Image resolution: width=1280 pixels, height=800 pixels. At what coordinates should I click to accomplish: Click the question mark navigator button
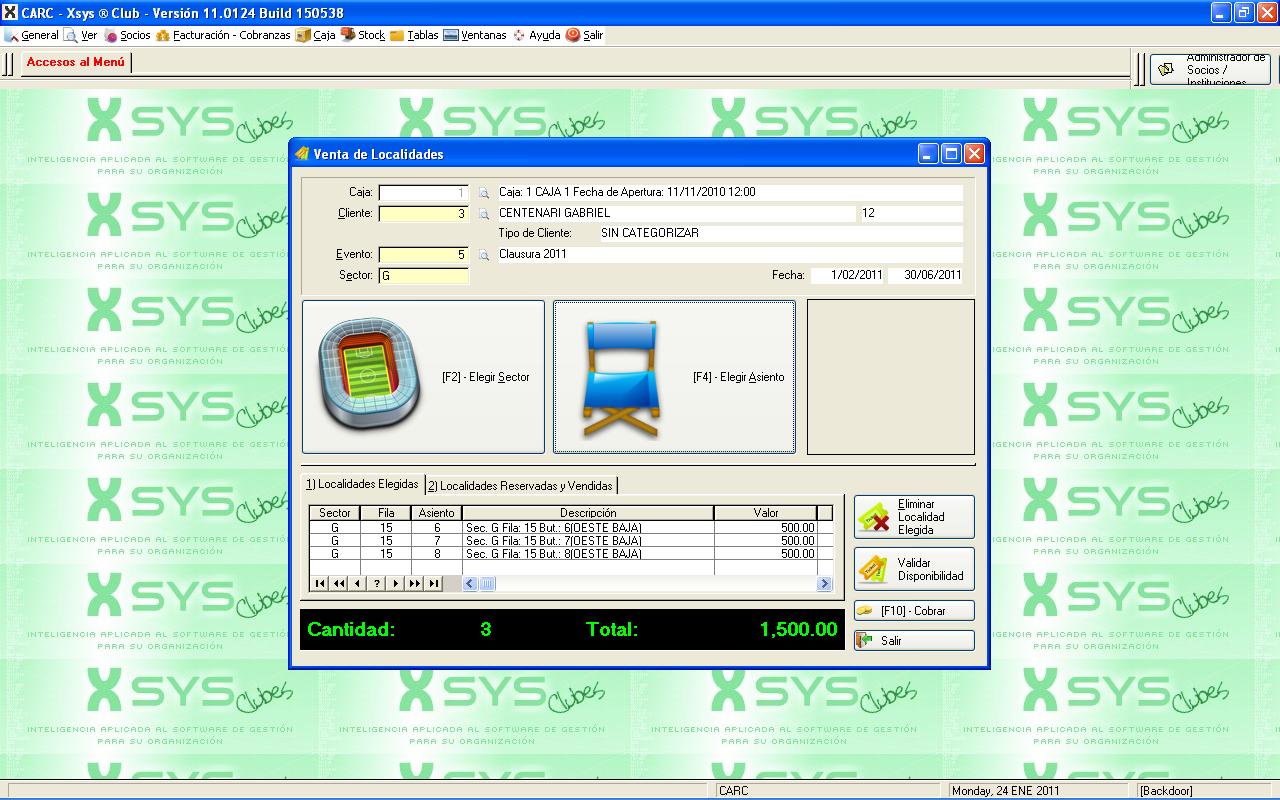tap(377, 584)
